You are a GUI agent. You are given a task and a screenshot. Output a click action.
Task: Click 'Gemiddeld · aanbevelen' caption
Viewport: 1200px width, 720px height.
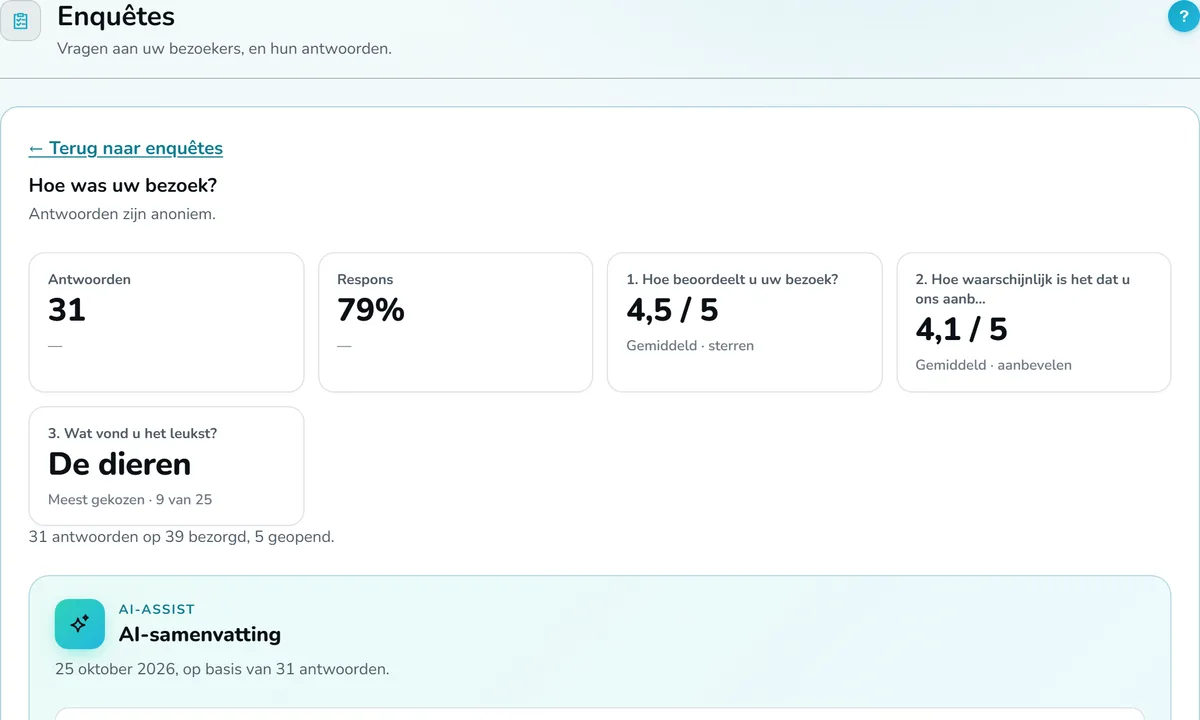(994, 365)
